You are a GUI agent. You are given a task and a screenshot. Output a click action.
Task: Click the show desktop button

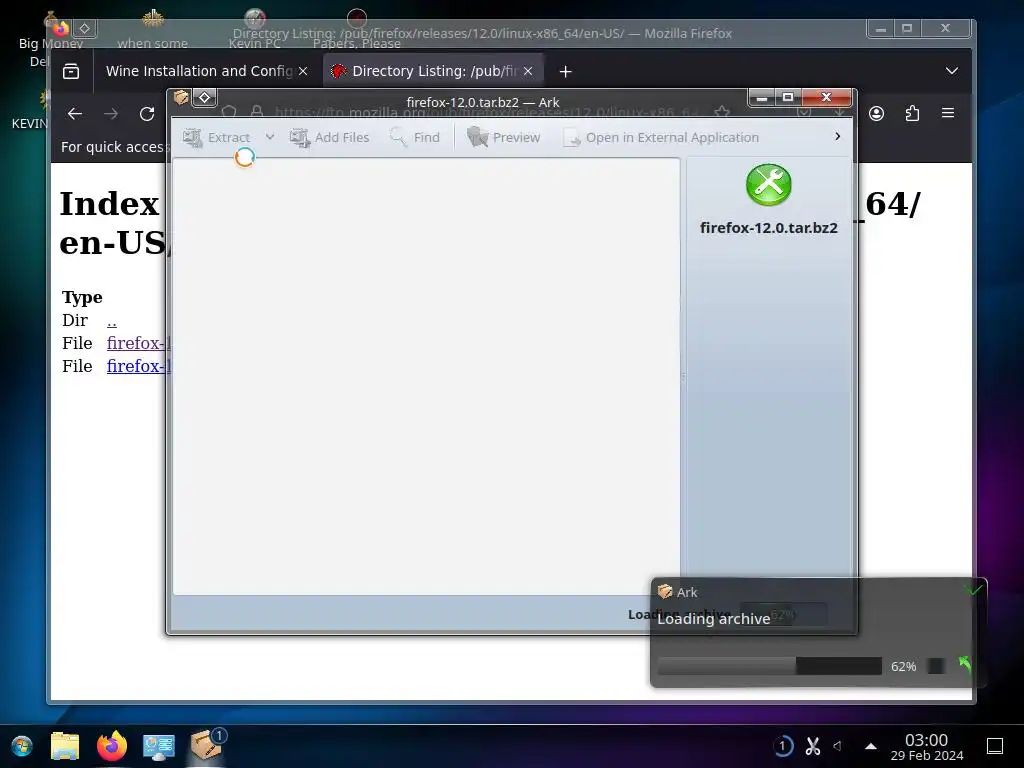pos(995,746)
